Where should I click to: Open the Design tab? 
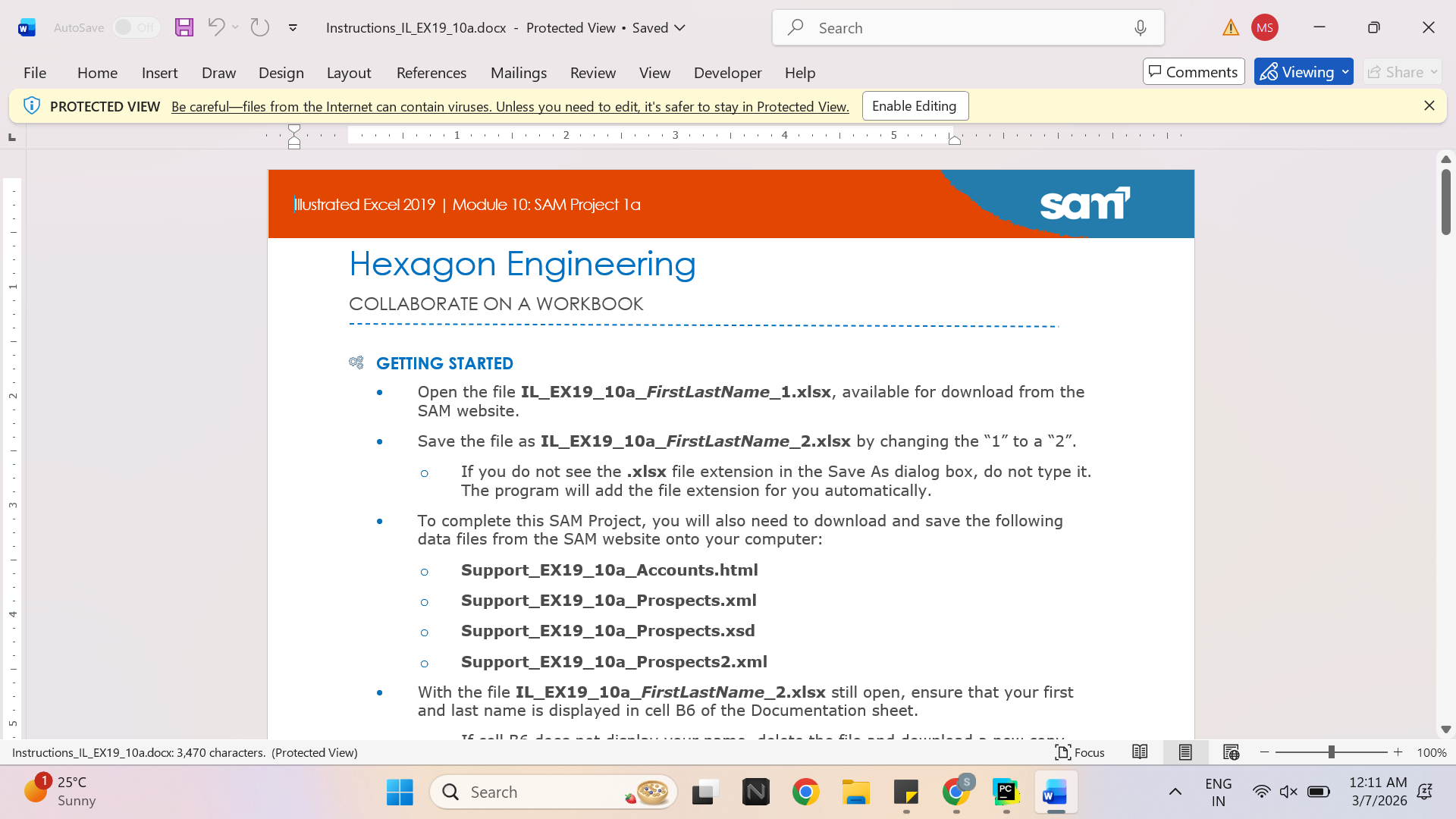281,73
